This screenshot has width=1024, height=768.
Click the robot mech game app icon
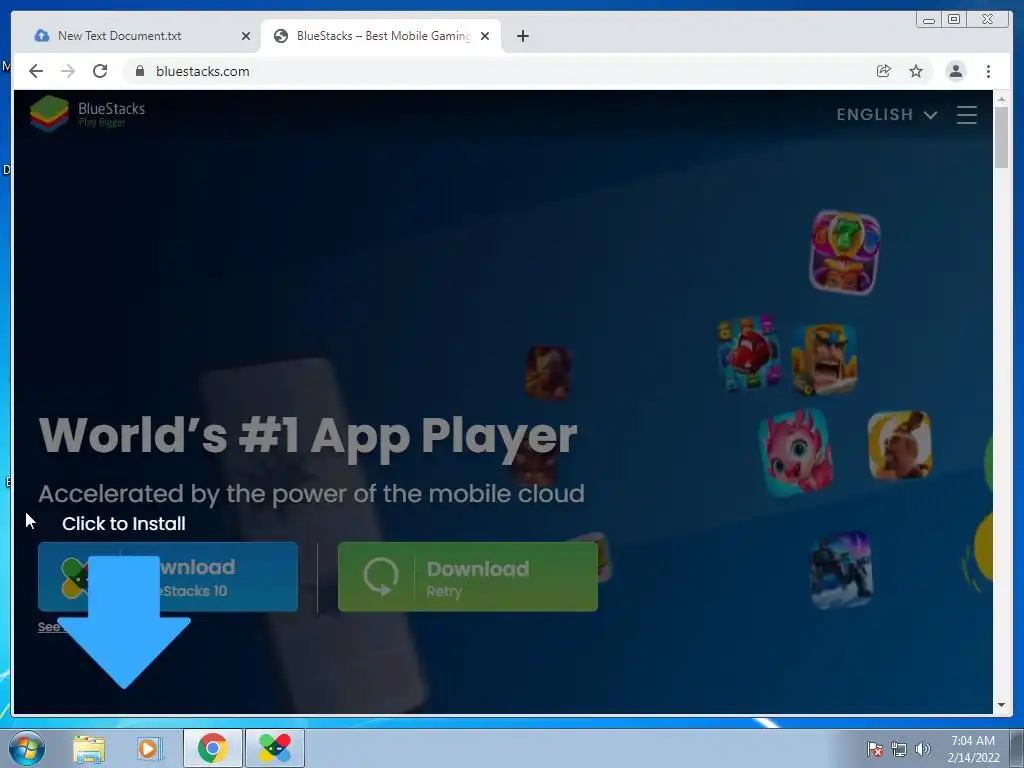coord(842,570)
